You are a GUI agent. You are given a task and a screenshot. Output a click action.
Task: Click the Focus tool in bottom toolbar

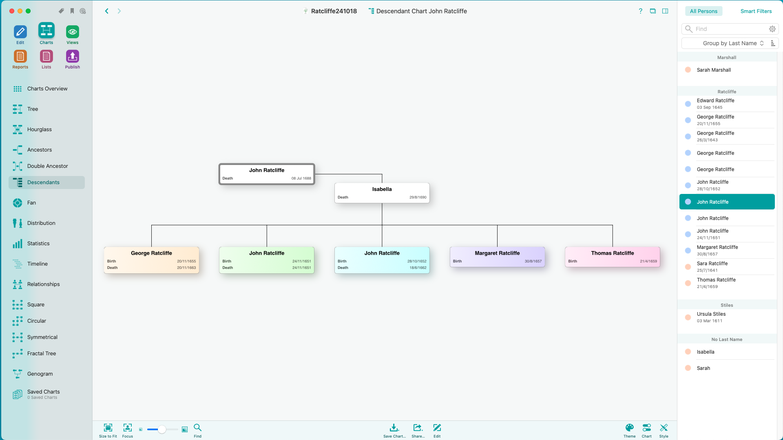tap(127, 430)
